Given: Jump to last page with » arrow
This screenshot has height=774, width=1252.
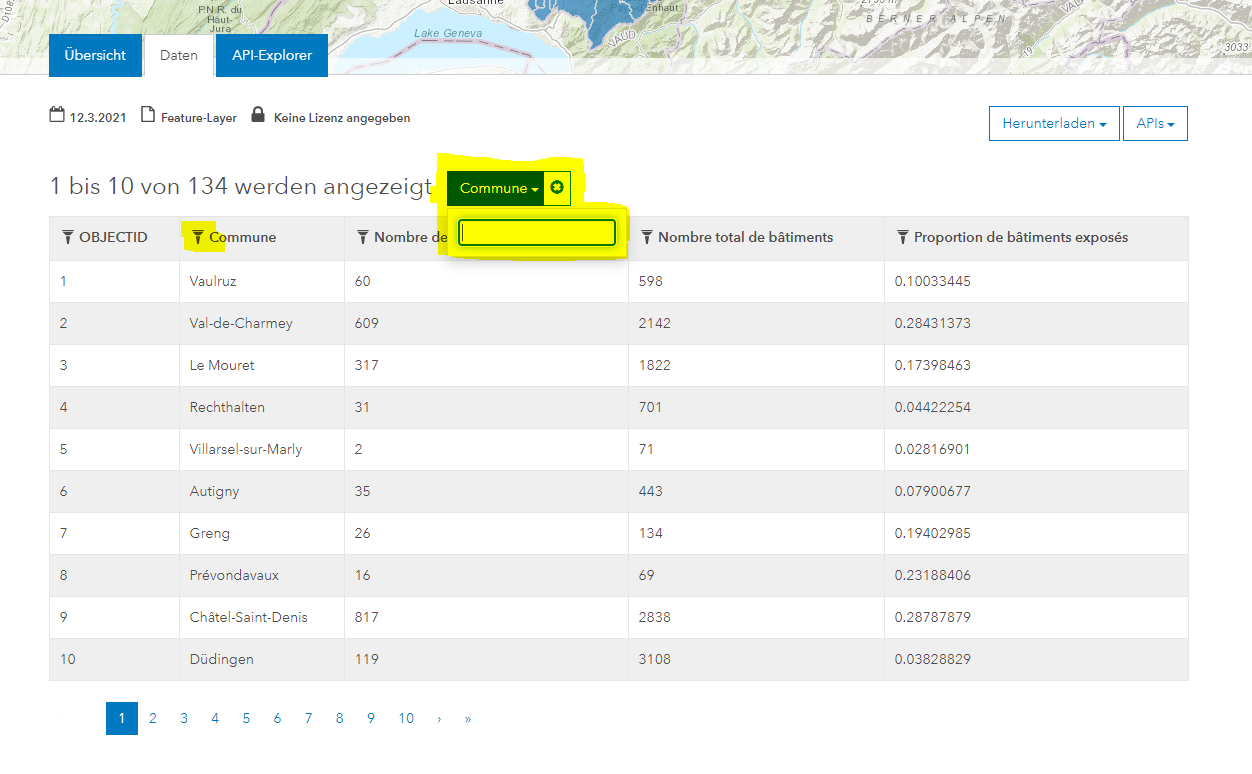Looking at the screenshot, I should (x=468, y=718).
